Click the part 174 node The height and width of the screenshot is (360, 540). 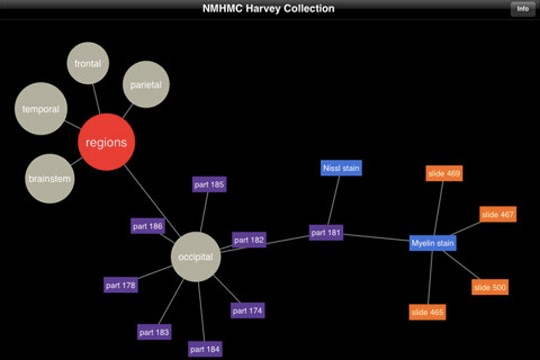tap(248, 310)
